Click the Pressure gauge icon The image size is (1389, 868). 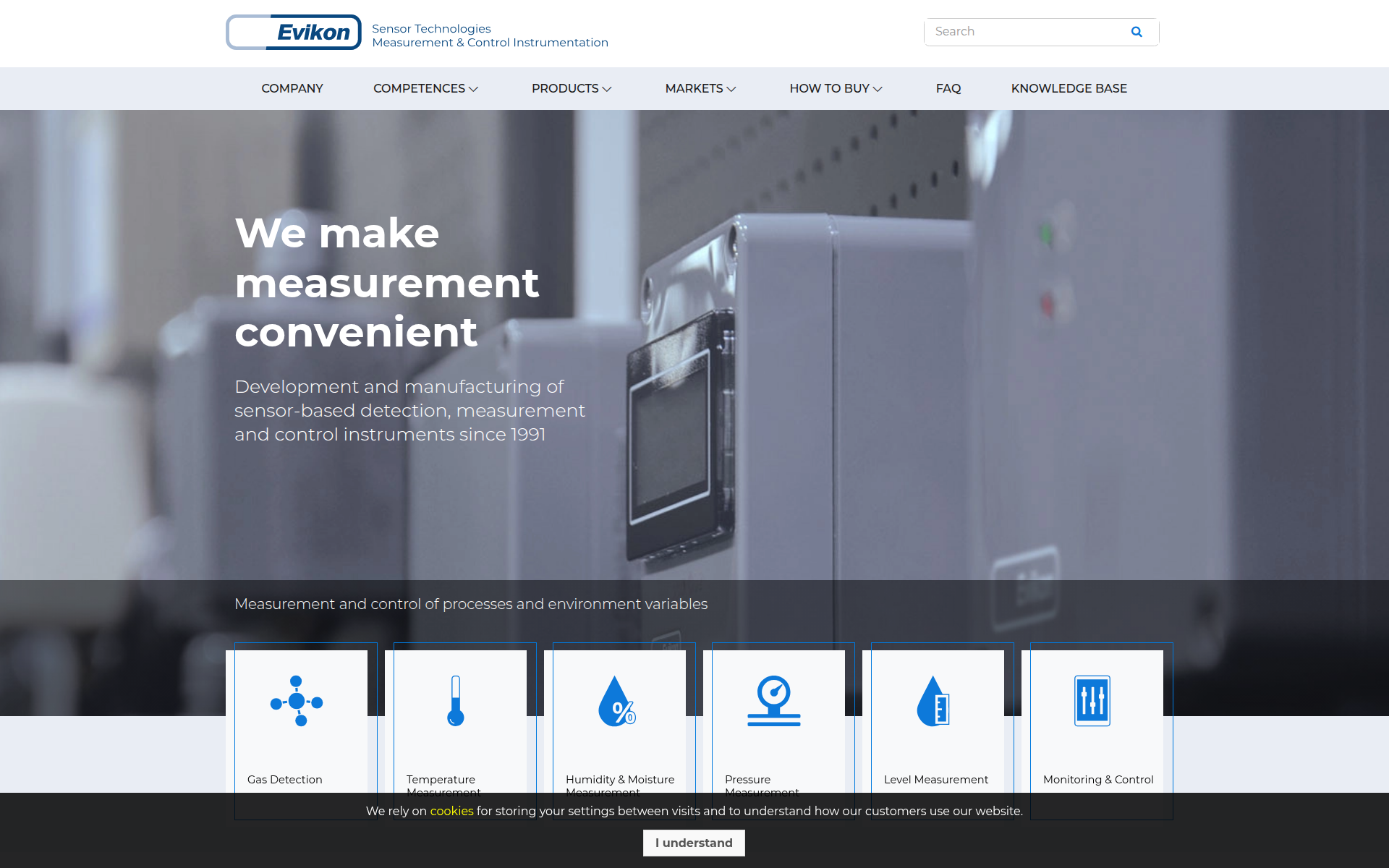774,701
